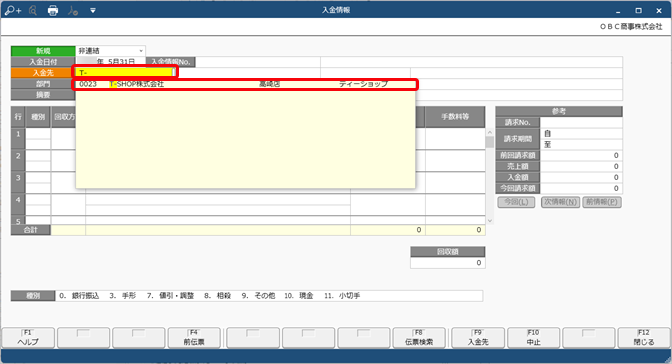The width and height of the screenshot is (672, 364).
Task: Click the 前情報(P) button
Action: [x=602, y=202]
